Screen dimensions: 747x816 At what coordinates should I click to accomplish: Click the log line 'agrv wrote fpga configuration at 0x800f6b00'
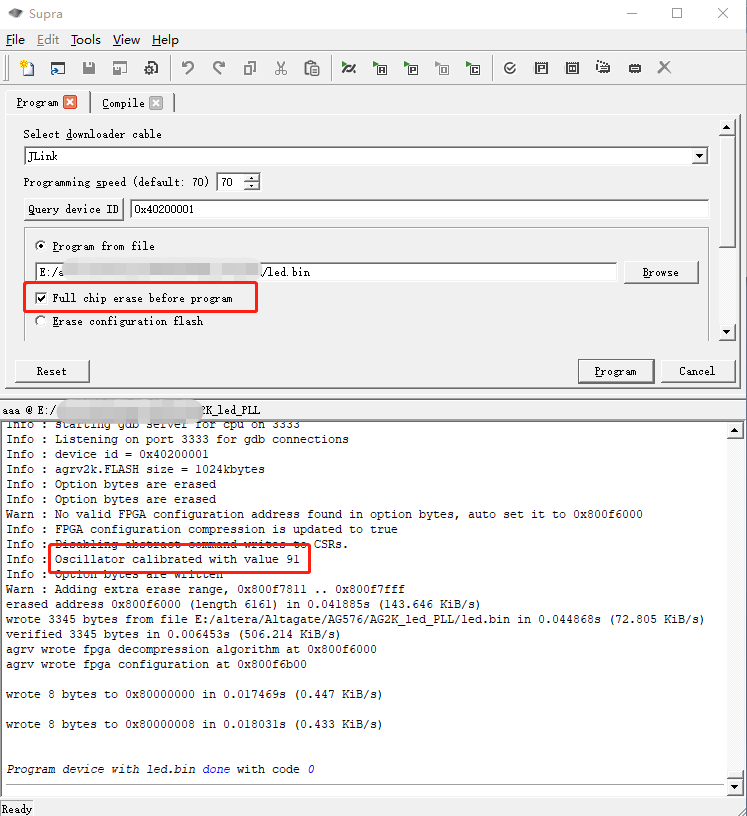click(x=156, y=665)
